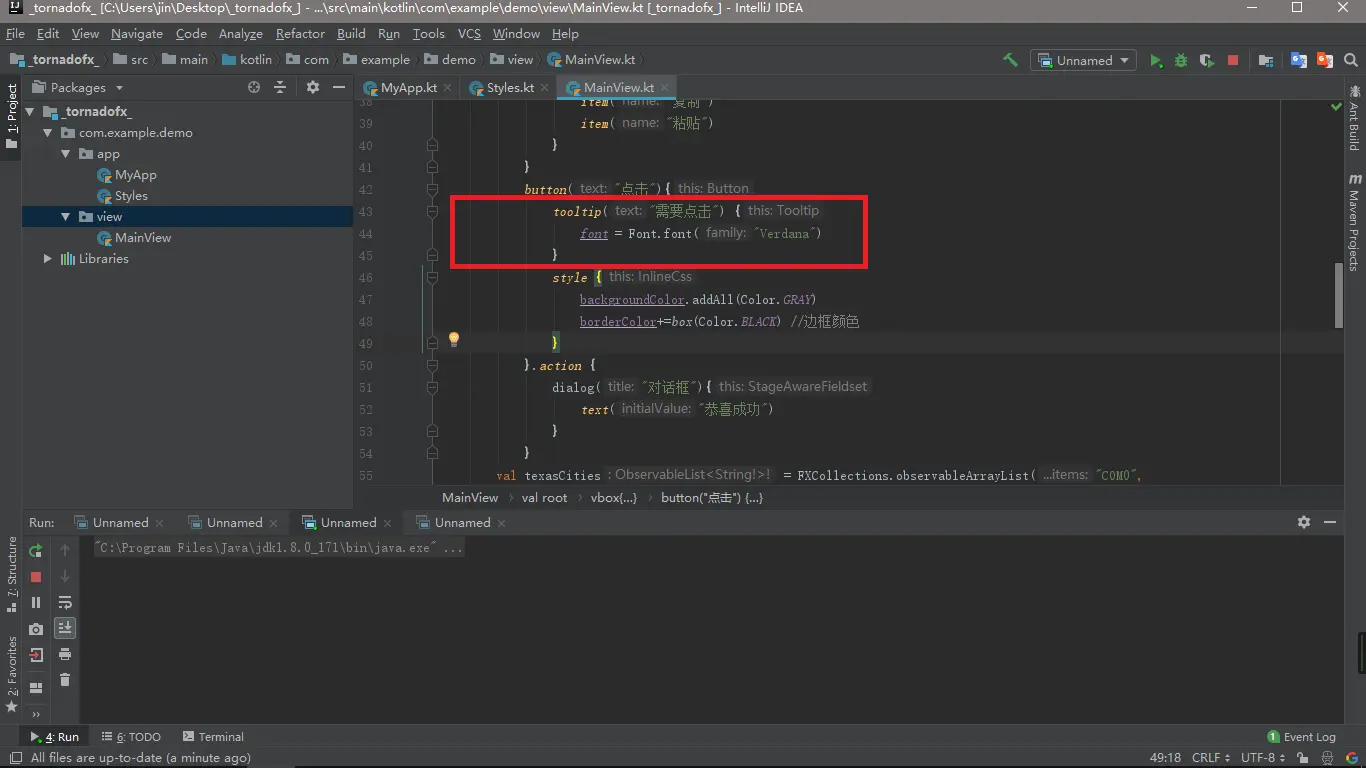Image resolution: width=1366 pixels, height=768 pixels.
Task: Select MyApp file in the tree
Action: [136, 175]
